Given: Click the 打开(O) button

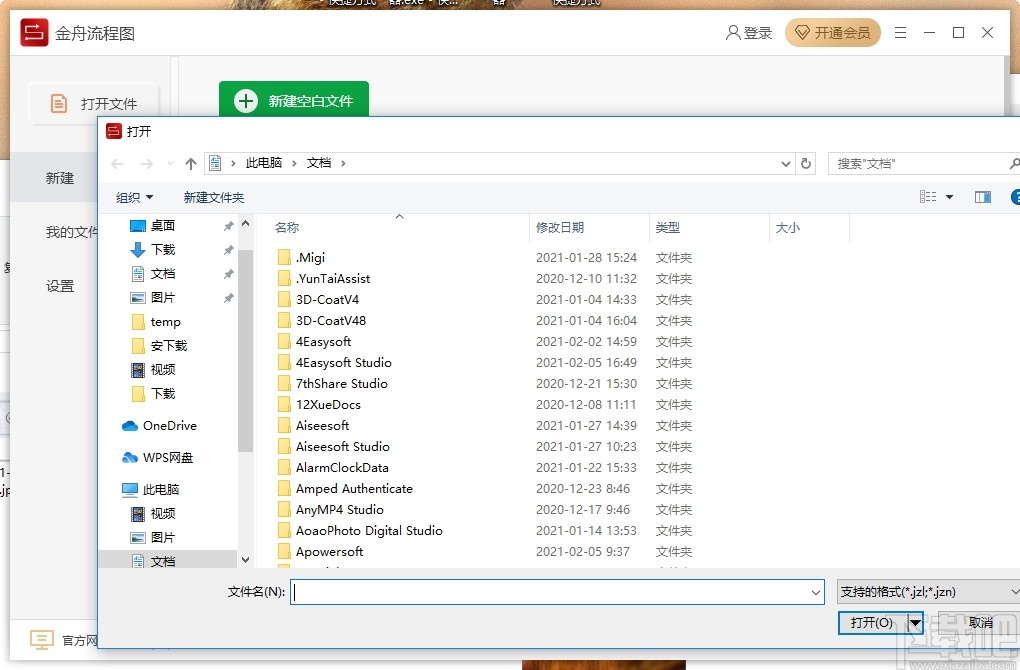Looking at the screenshot, I should click(x=872, y=623).
